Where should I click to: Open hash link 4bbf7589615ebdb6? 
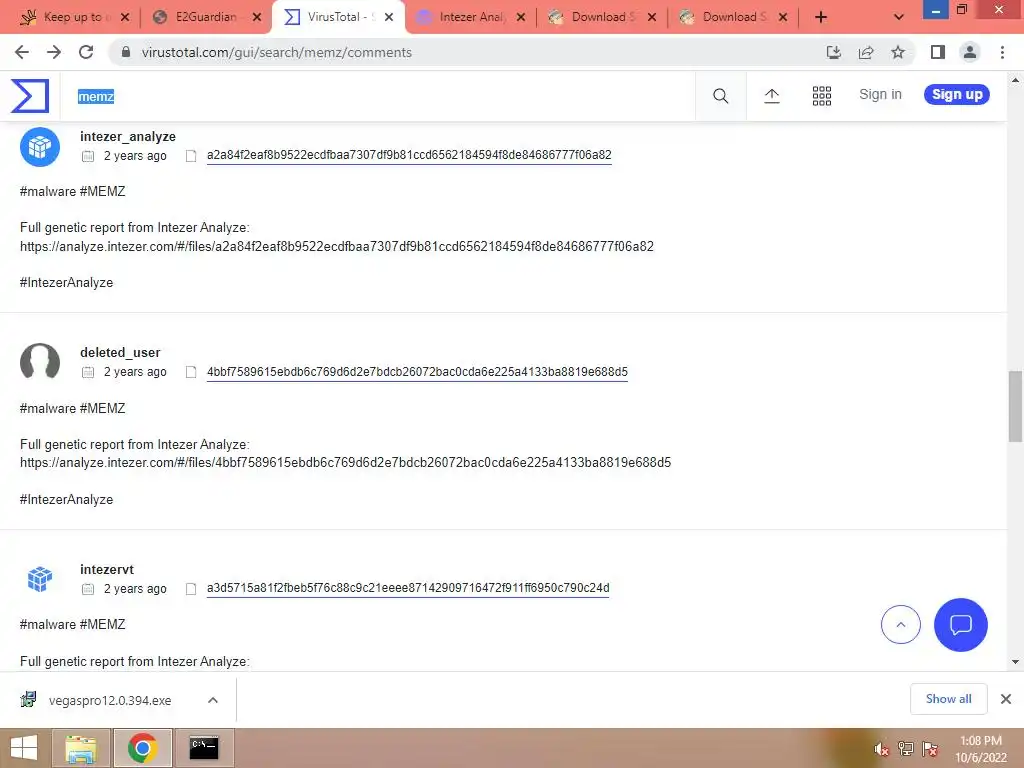tap(417, 372)
